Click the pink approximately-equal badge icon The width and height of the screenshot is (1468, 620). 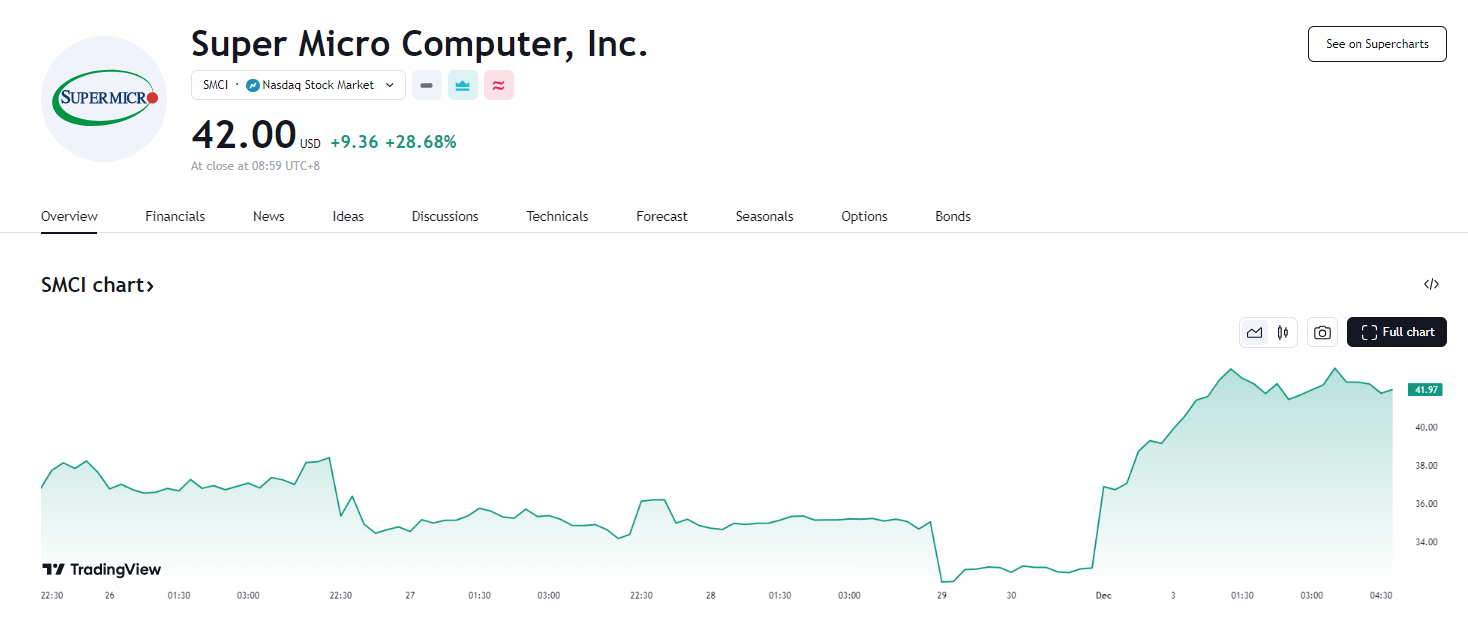coord(499,86)
